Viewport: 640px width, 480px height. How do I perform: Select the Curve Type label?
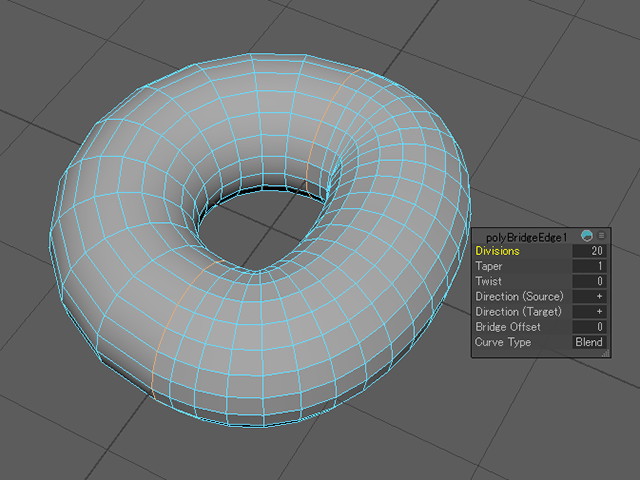click(503, 342)
